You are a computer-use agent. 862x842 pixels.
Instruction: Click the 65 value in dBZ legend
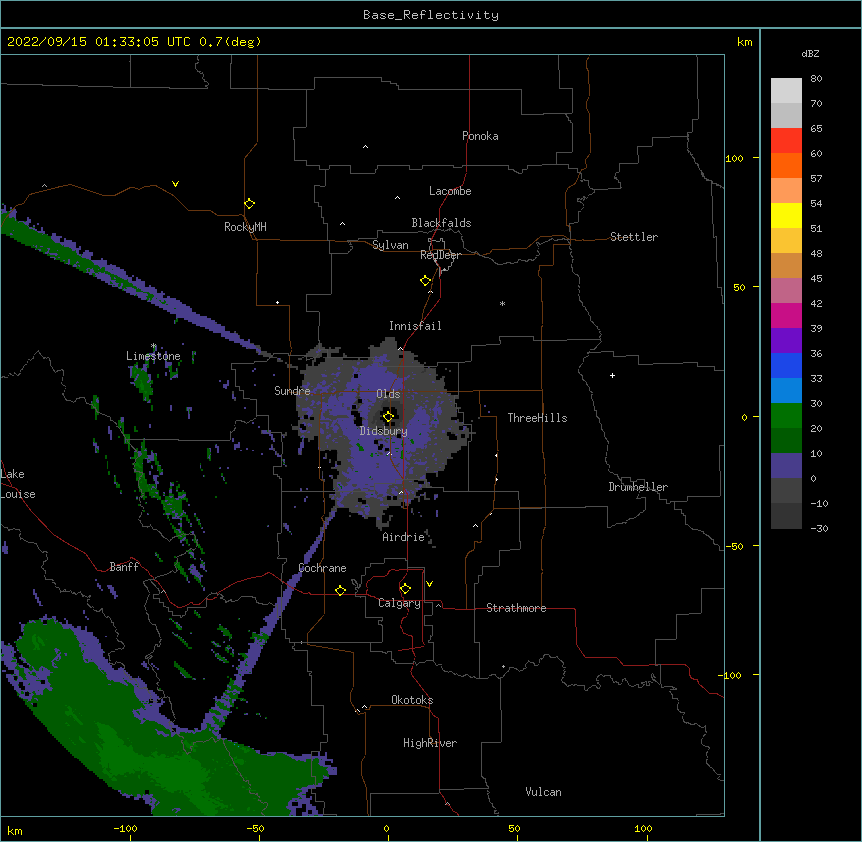(x=816, y=129)
